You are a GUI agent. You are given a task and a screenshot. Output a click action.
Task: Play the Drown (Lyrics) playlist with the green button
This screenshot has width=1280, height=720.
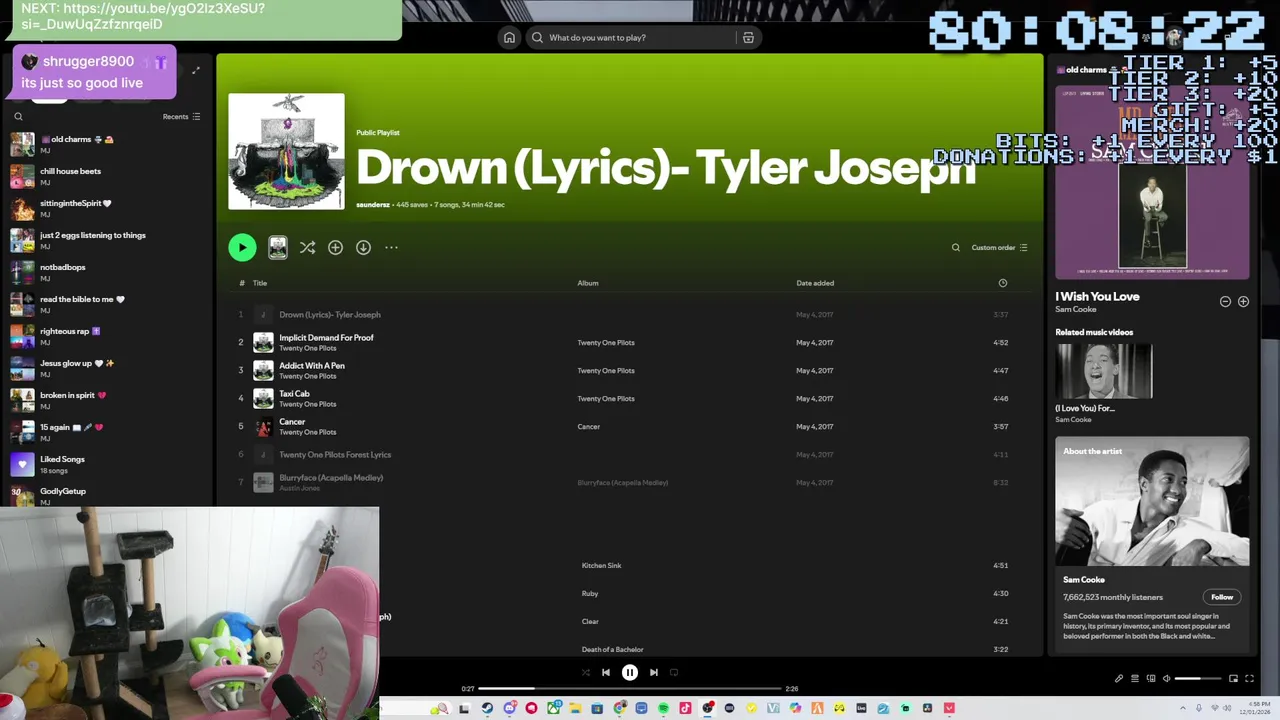242,247
